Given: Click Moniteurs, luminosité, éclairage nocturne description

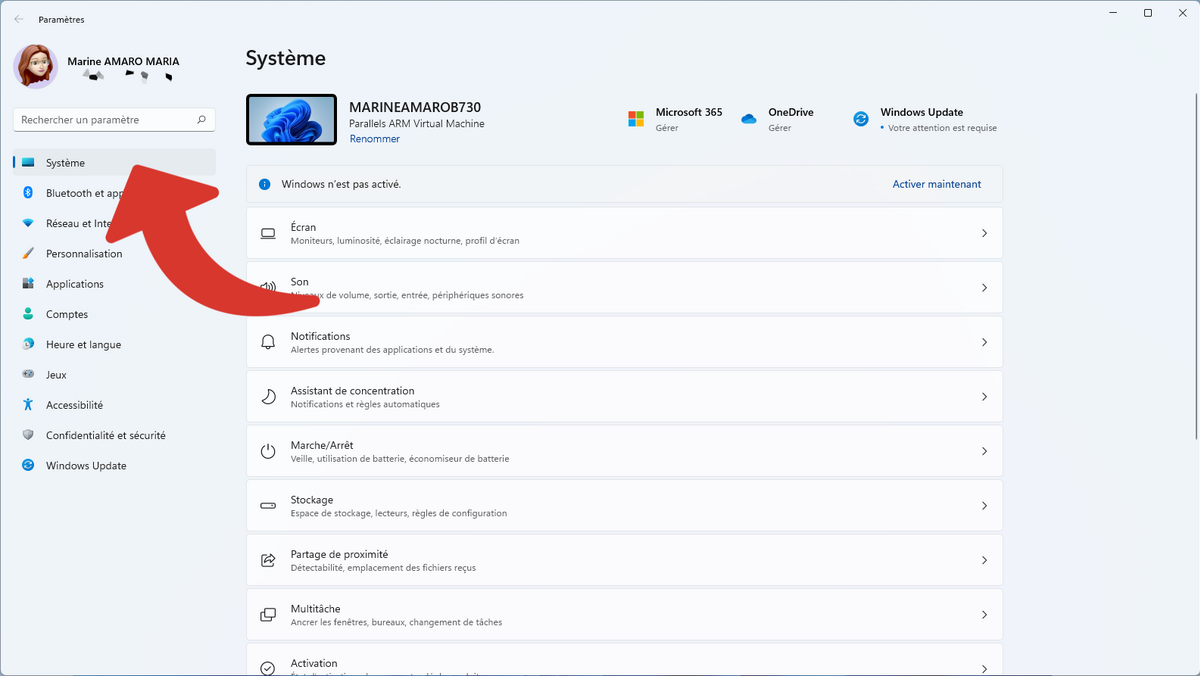Looking at the screenshot, I should (405, 241).
